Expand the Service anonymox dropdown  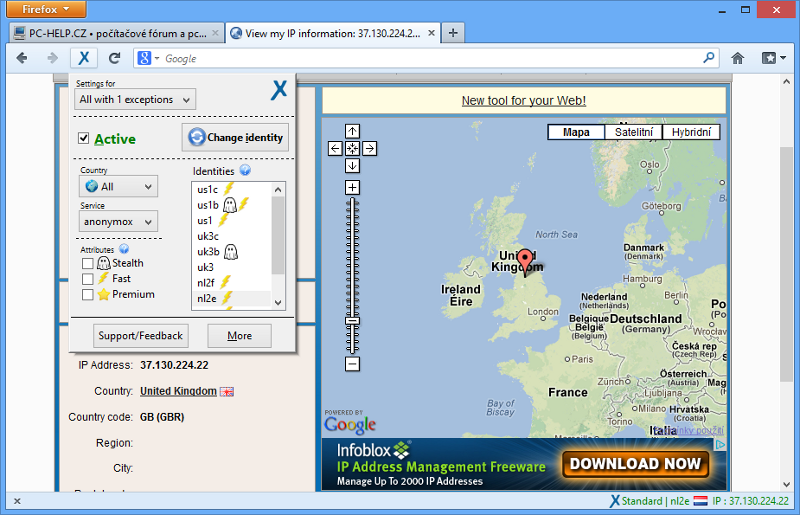119,221
